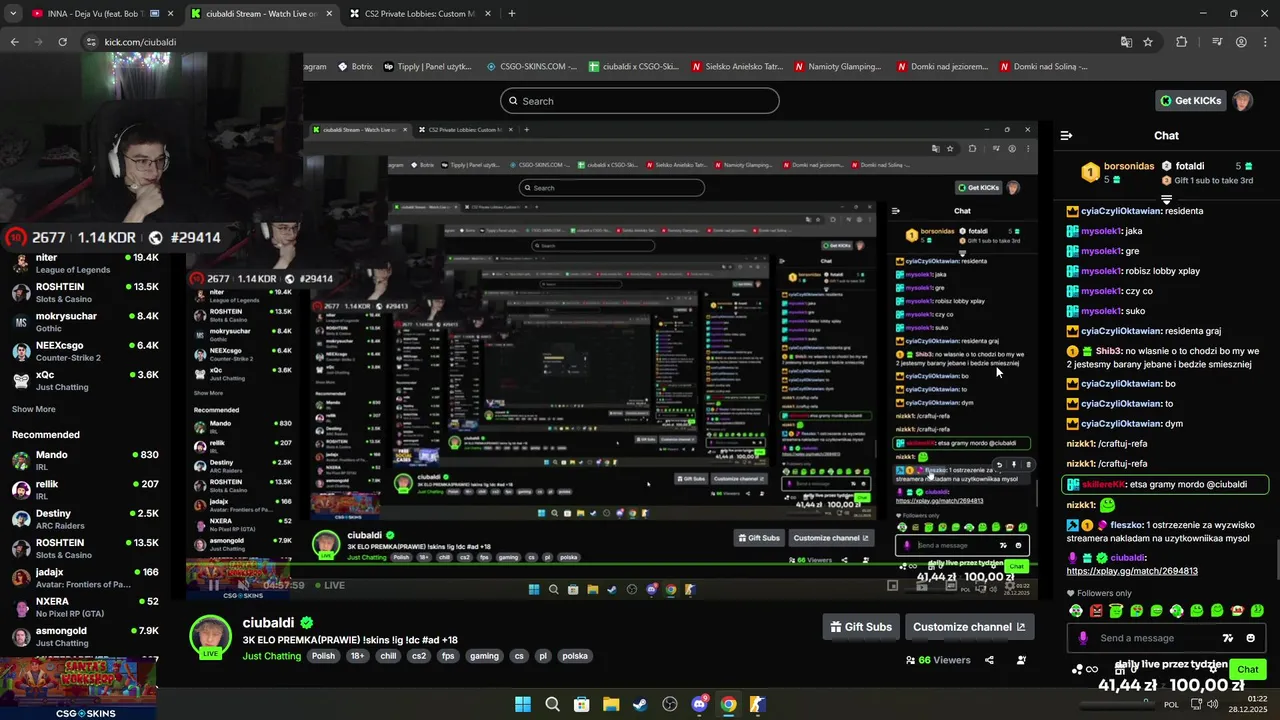1280x720 pixels.
Task: Open the Destiny ARC Raiders channel
Action: point(85,519)
